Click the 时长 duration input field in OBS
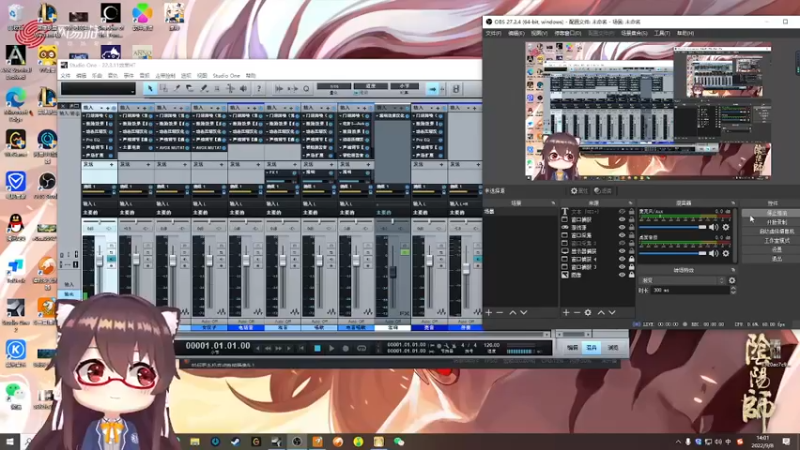The width and height of the screenshot is (800, 450). [x=689, y=290]
